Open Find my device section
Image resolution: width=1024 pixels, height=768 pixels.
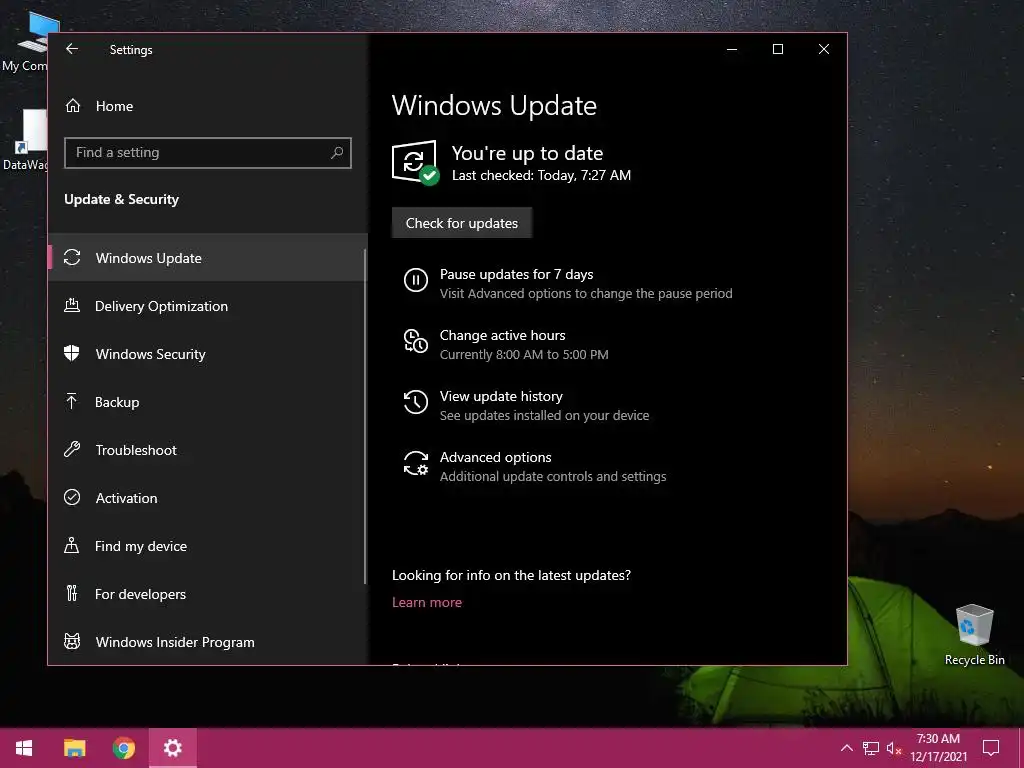(208, 545)
